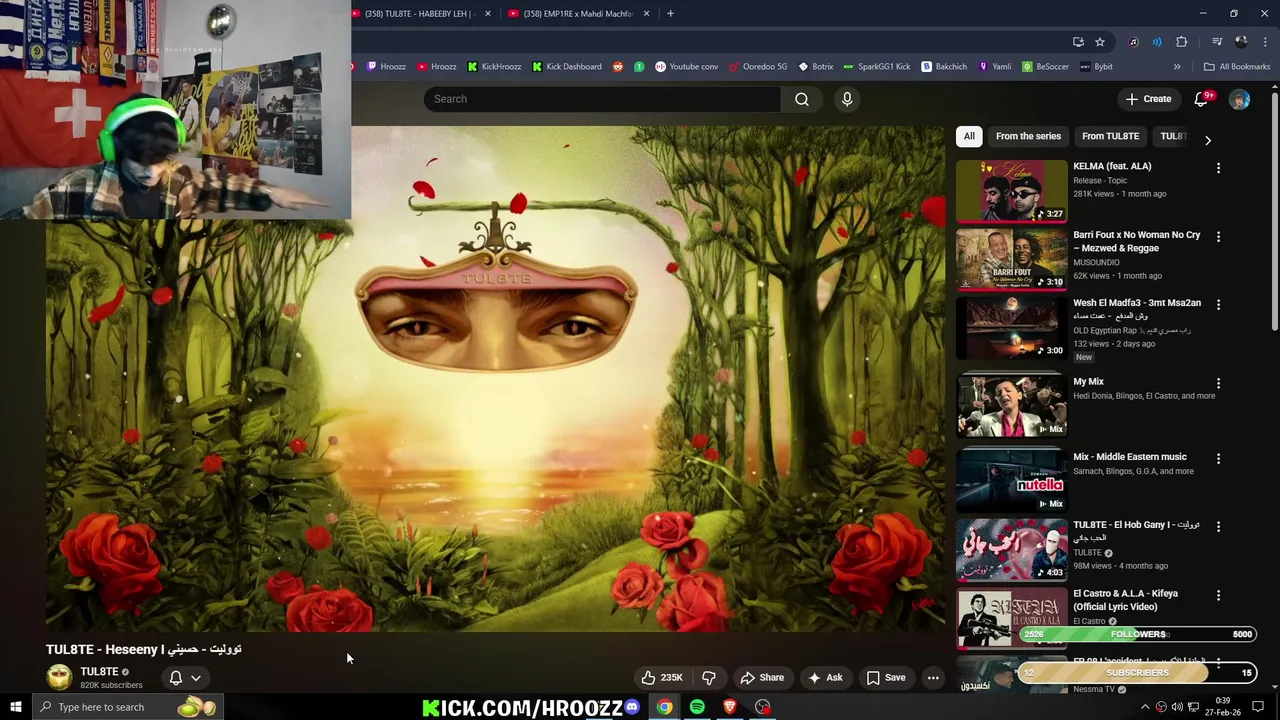Image resolution: width=1280 pixels, height=720 pixels.
Task: Open YouTube notifications bell
Action: click(1202, 99)
